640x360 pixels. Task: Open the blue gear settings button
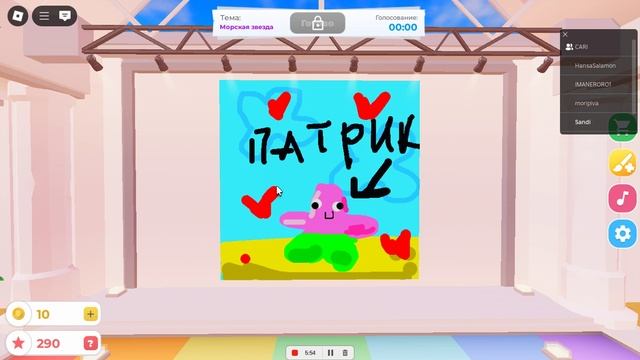click(x=622, y=234)
